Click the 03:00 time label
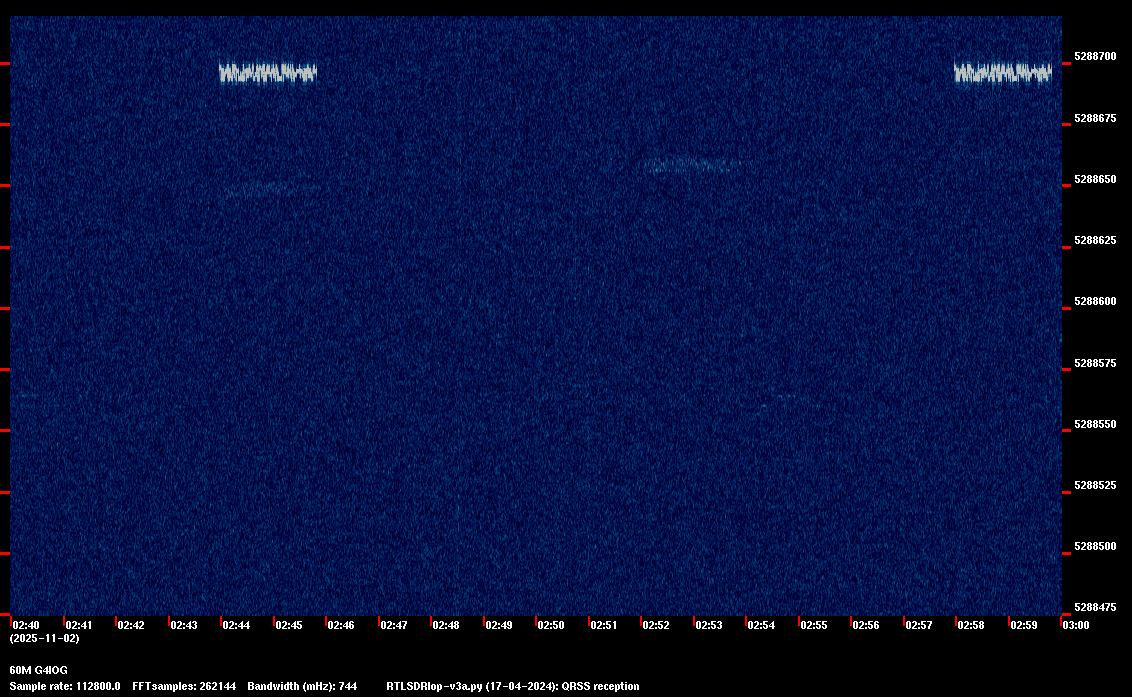 (x=1076, y=625)
